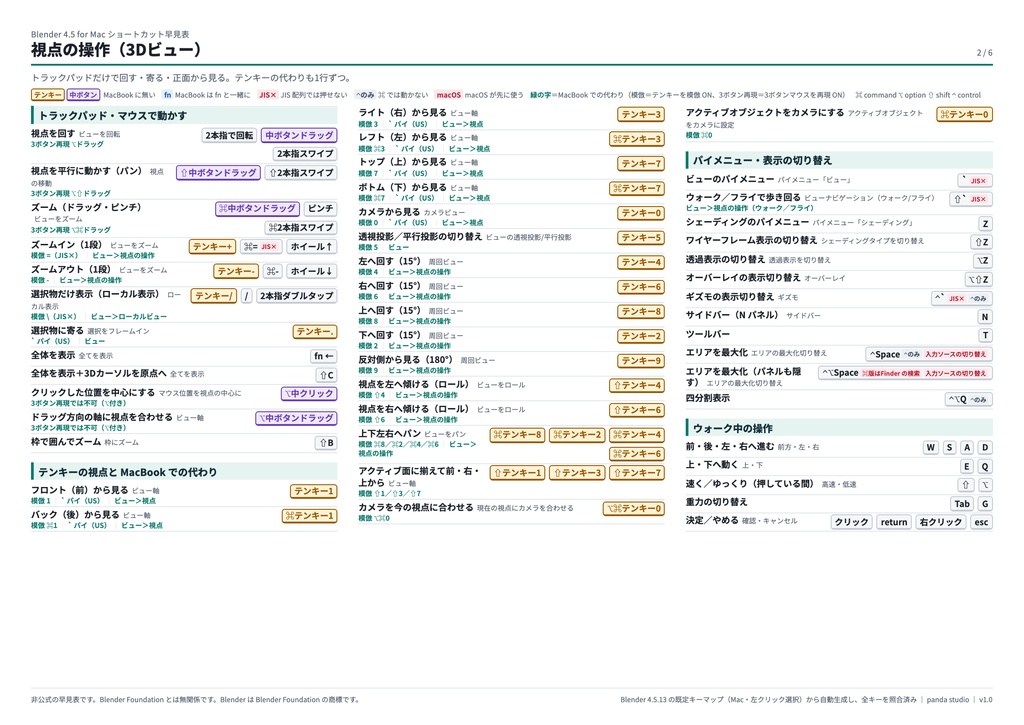Click the ⇧B keycap for 枠で囲んでズーム

[327, 443]
